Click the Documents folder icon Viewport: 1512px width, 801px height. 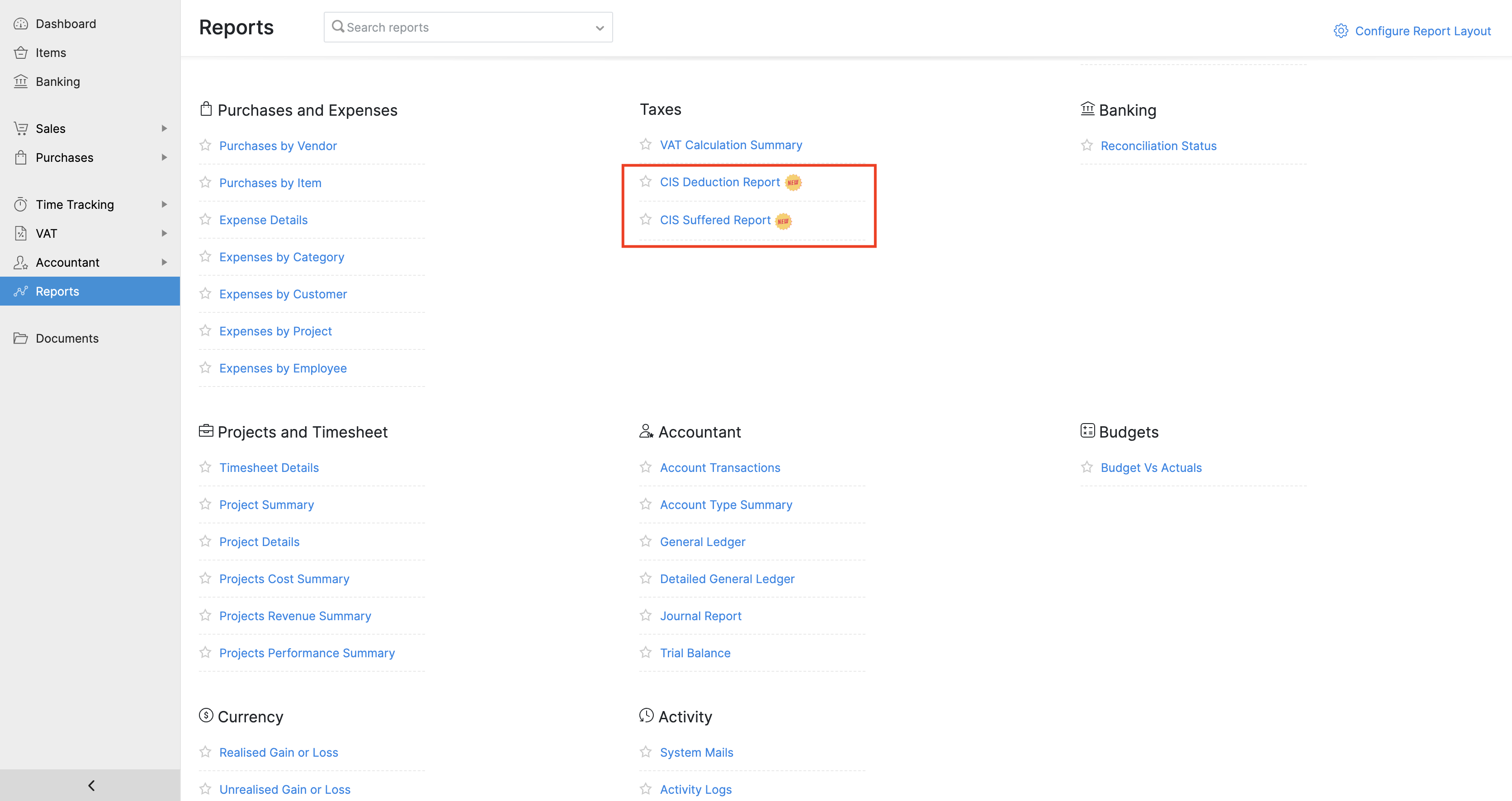(x=20, y=339)
